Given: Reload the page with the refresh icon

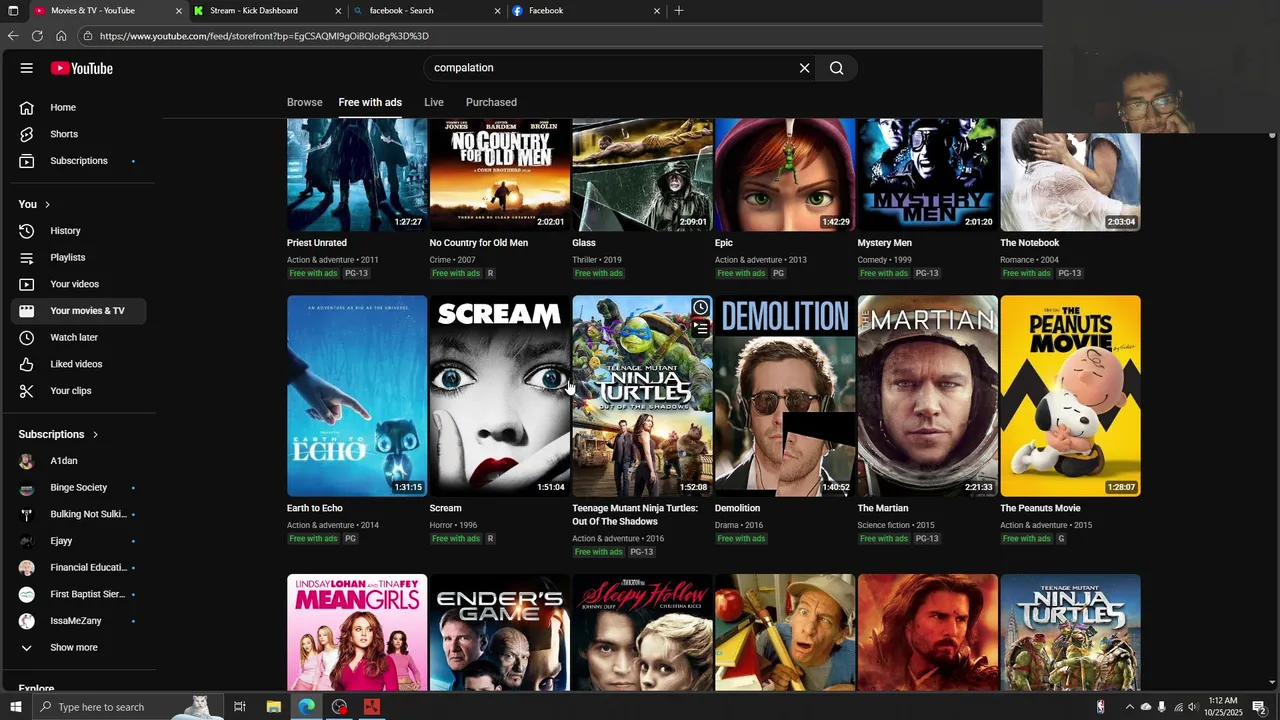Looking at the screenshot, I should (x=37, y=36).
